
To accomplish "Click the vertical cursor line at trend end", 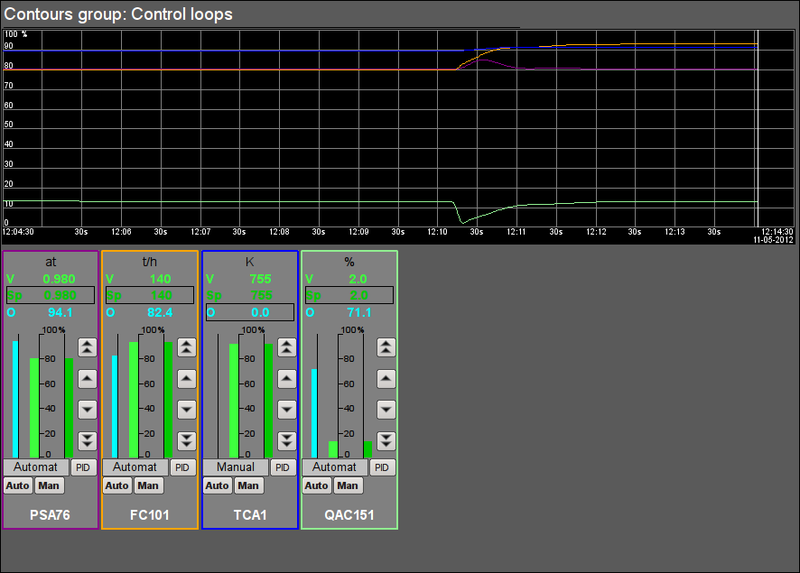I will [x=758, y=128].
